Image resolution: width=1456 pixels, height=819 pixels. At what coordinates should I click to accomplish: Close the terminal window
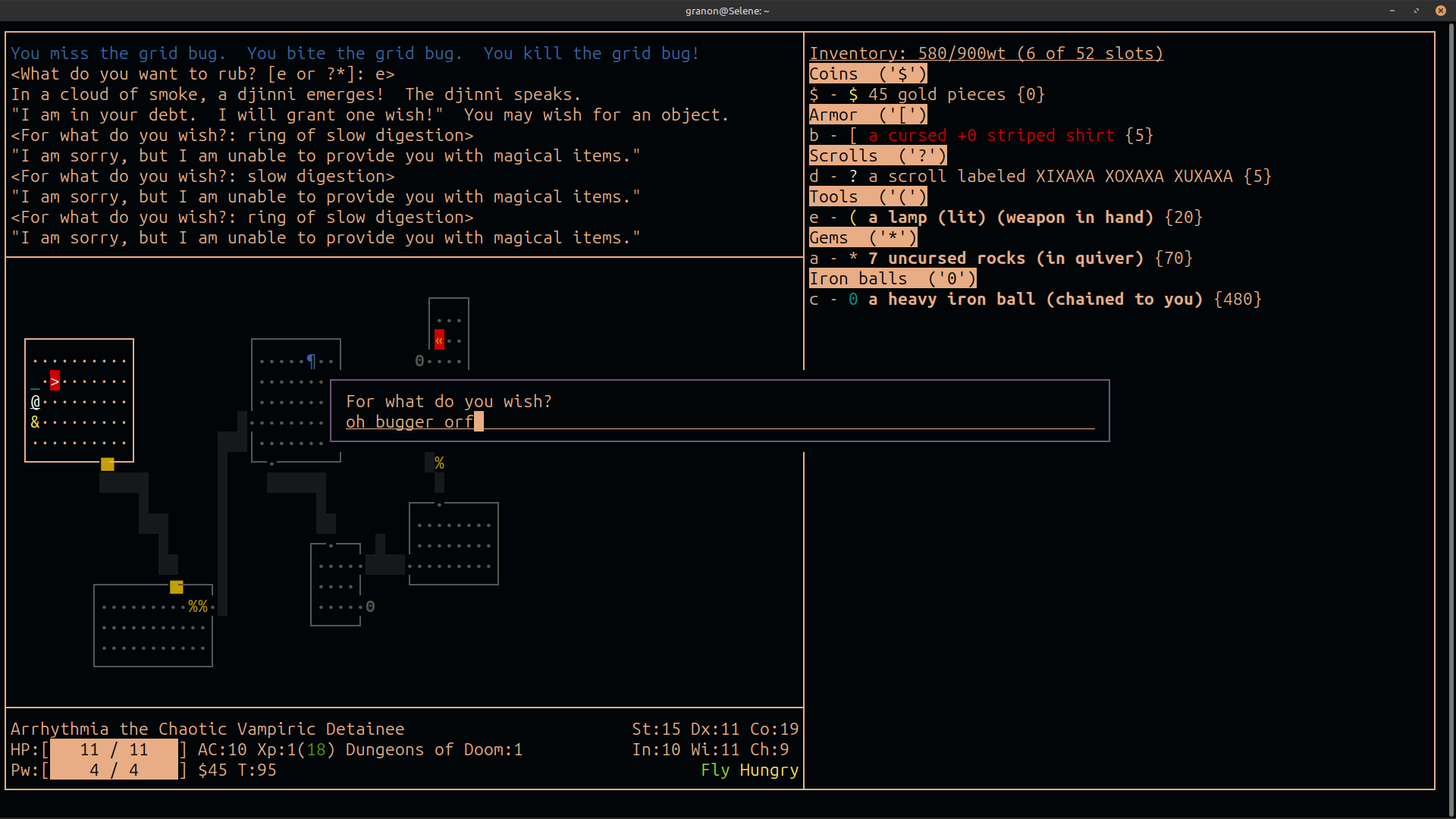pyautogui.click(x=1440, y=11)
